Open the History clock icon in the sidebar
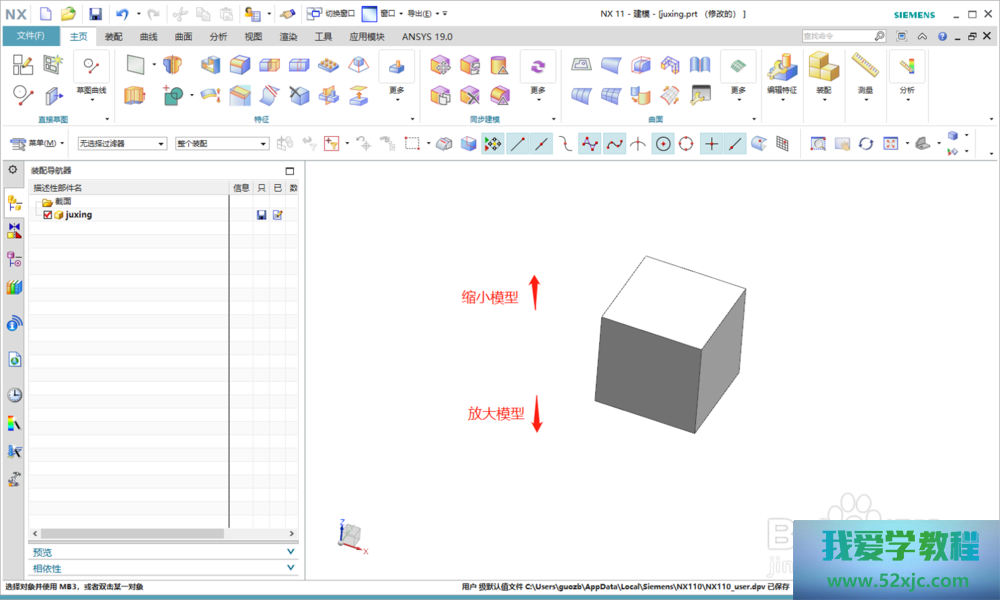This screenshot has height=600, width=1000. click(14, 395)
